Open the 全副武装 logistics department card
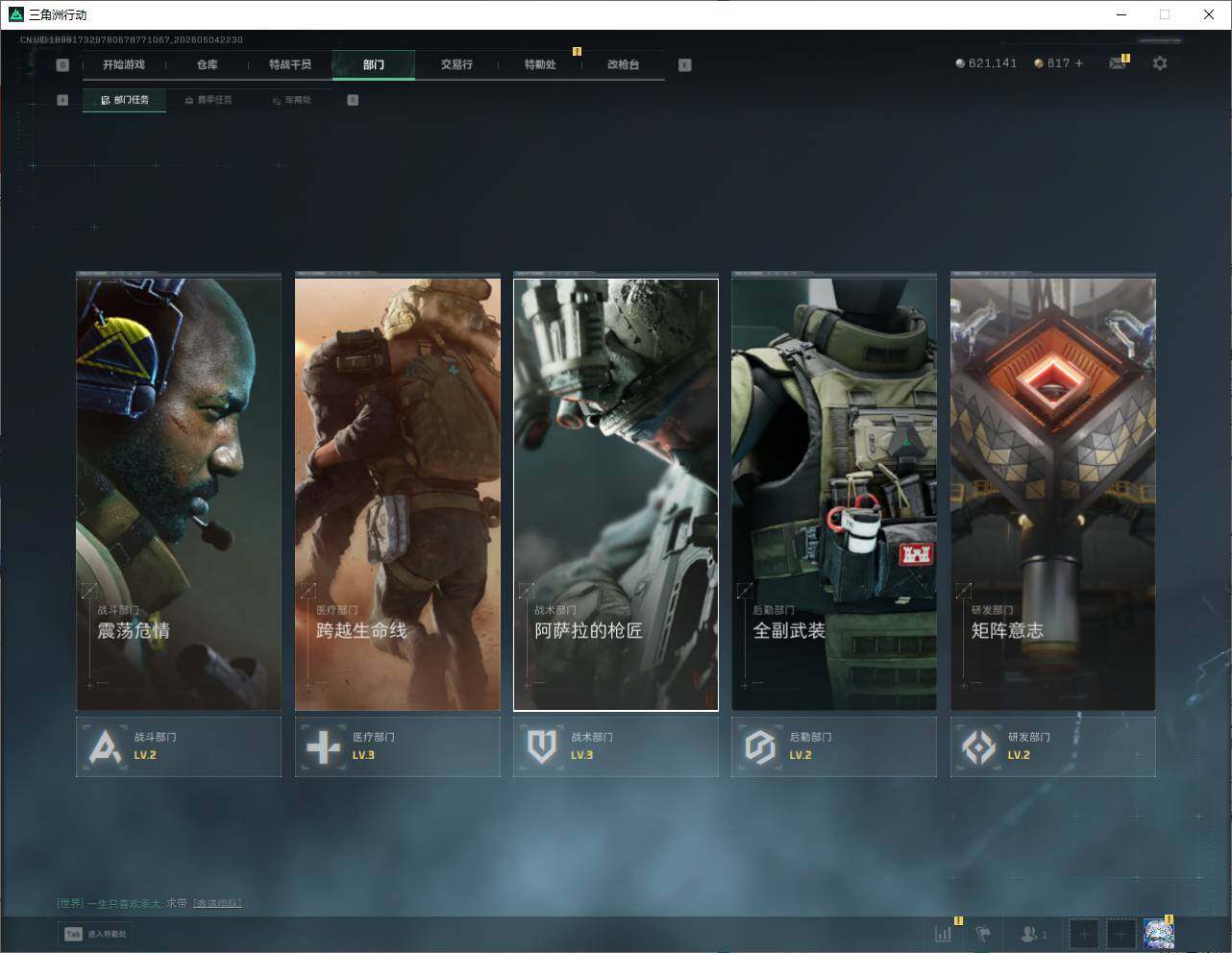This screenshot has width=1232, height=953. (x=834, y=494)
